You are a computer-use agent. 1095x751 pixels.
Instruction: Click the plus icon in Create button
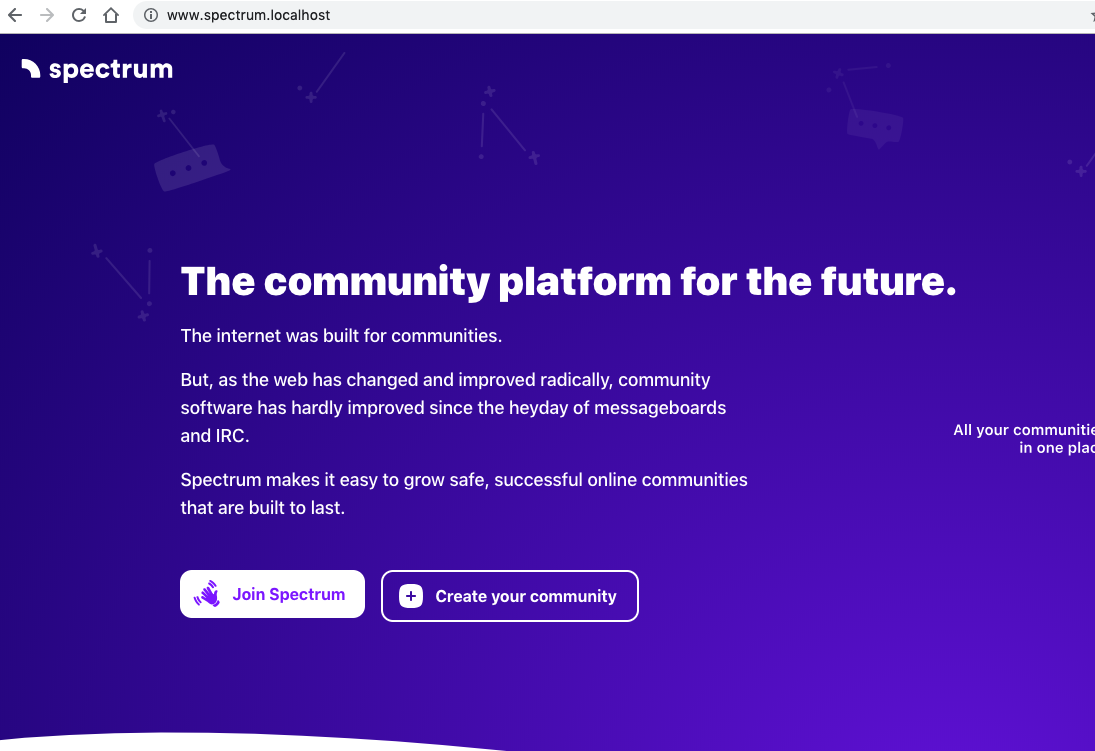tap(411, 596)
